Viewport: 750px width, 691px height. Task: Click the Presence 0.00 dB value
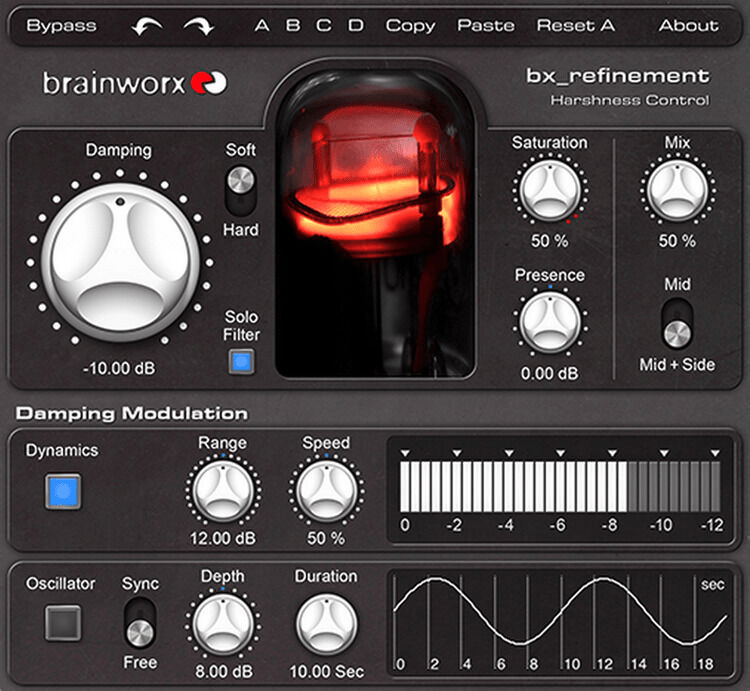coord(550,373)
